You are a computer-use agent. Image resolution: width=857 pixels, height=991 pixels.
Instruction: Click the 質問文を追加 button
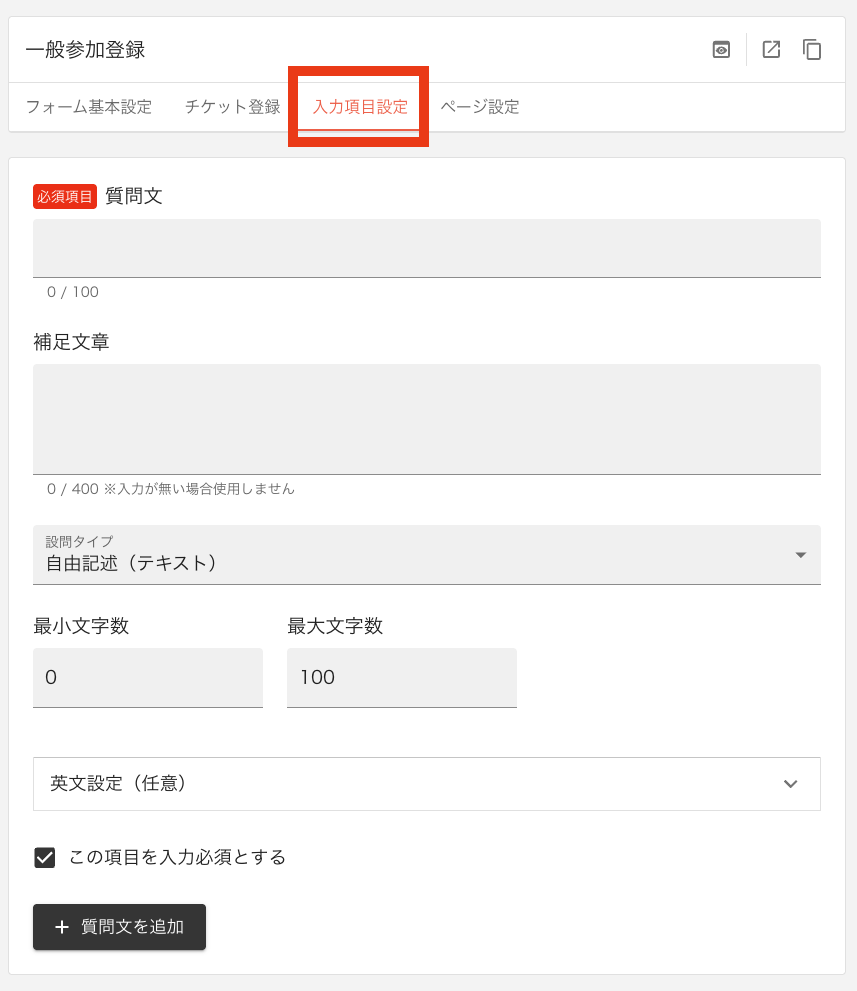119,927
